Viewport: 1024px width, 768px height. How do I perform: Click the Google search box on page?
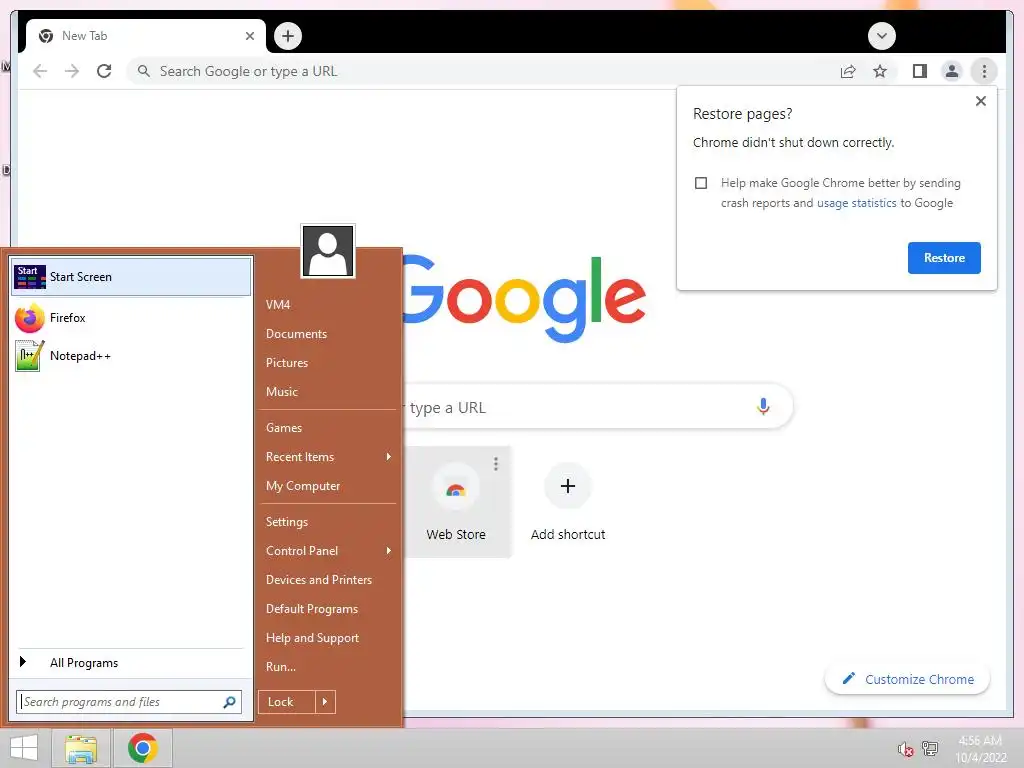click(598, 407)
